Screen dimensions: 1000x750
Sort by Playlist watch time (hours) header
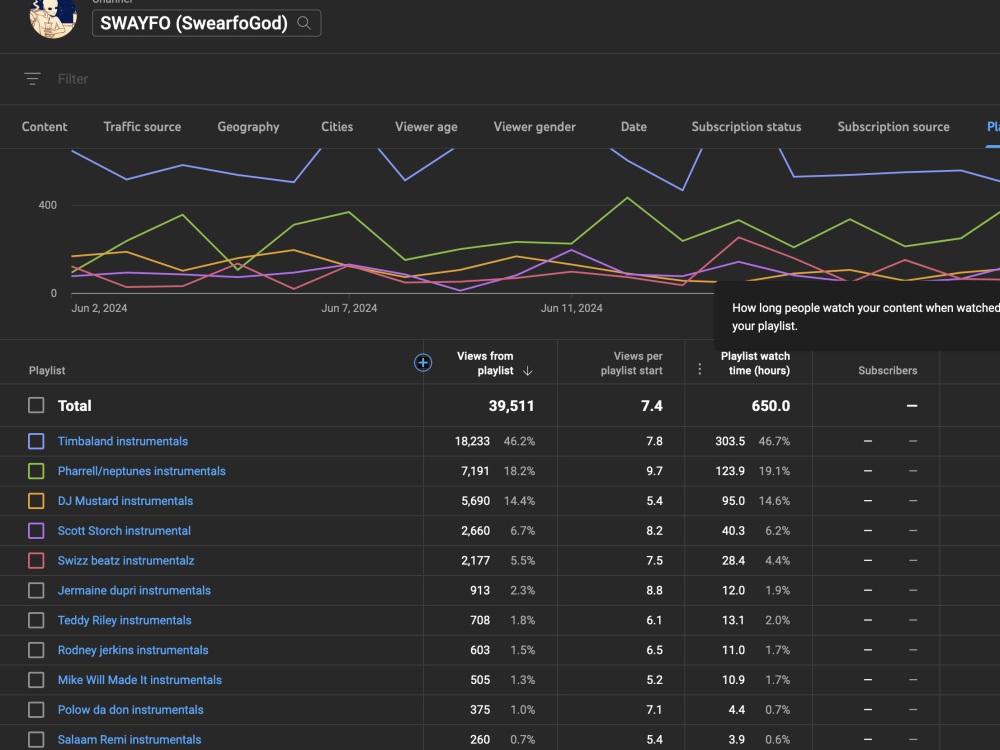click(755, 364)
